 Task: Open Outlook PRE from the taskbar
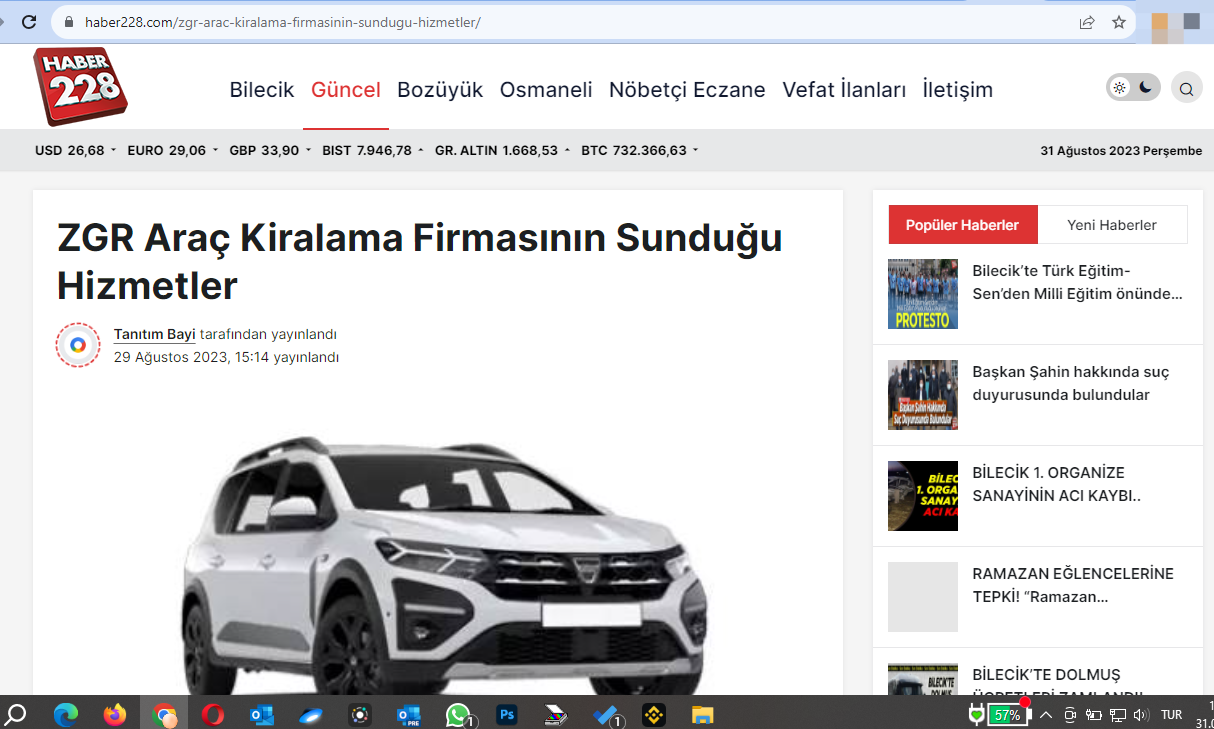coord(409,715)
